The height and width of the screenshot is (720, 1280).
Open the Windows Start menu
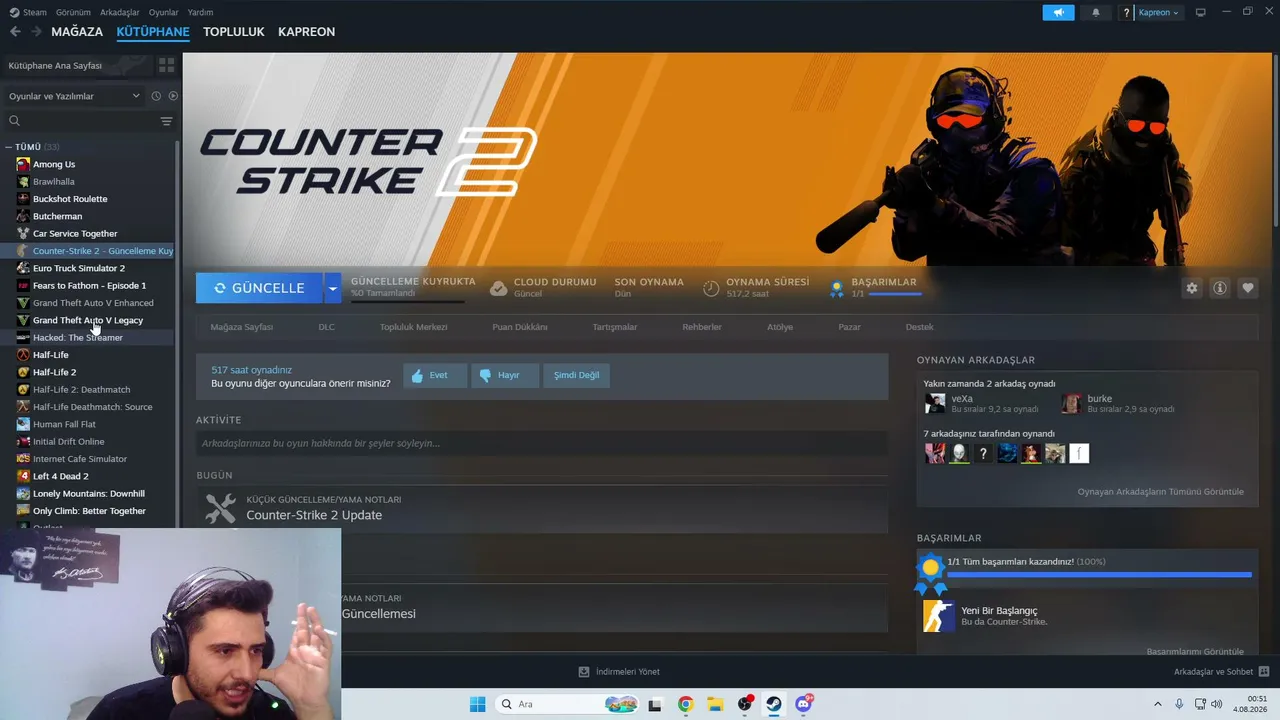tap(478, 704)
